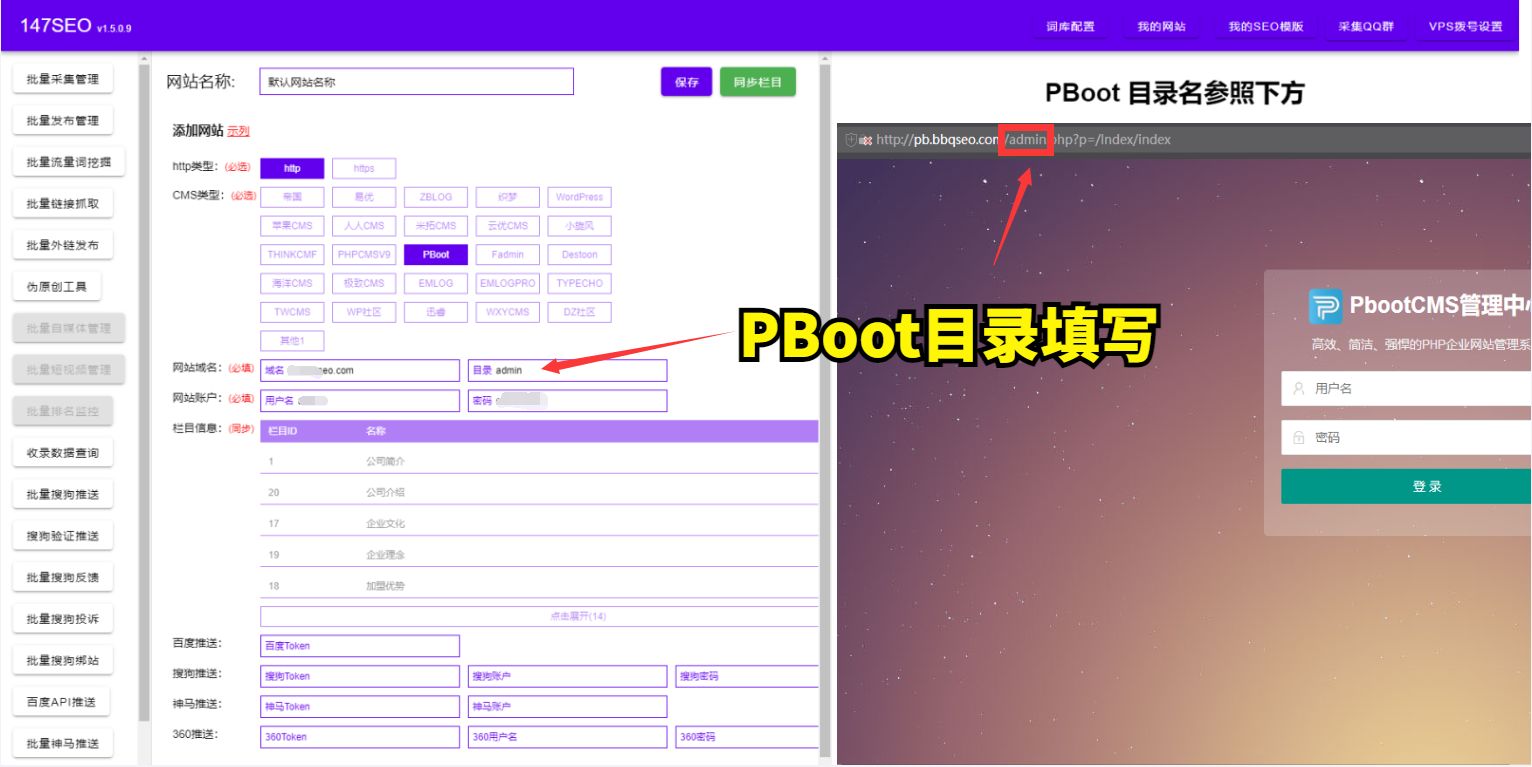Image resolution: width=1532 pixels, height=767 pixels.
Task: Pick 织梦 CMS type option
Action: tap(508, 197)
